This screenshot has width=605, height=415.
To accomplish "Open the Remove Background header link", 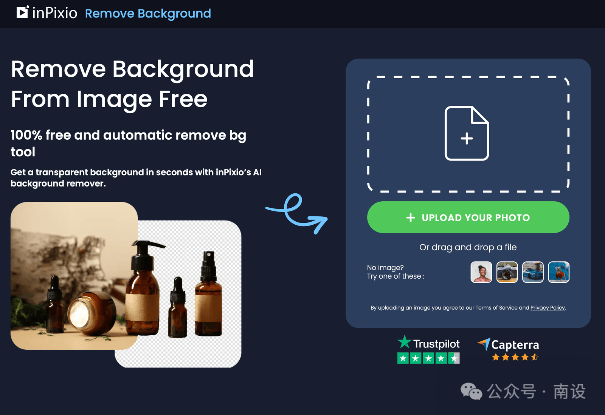I will 148,13.
